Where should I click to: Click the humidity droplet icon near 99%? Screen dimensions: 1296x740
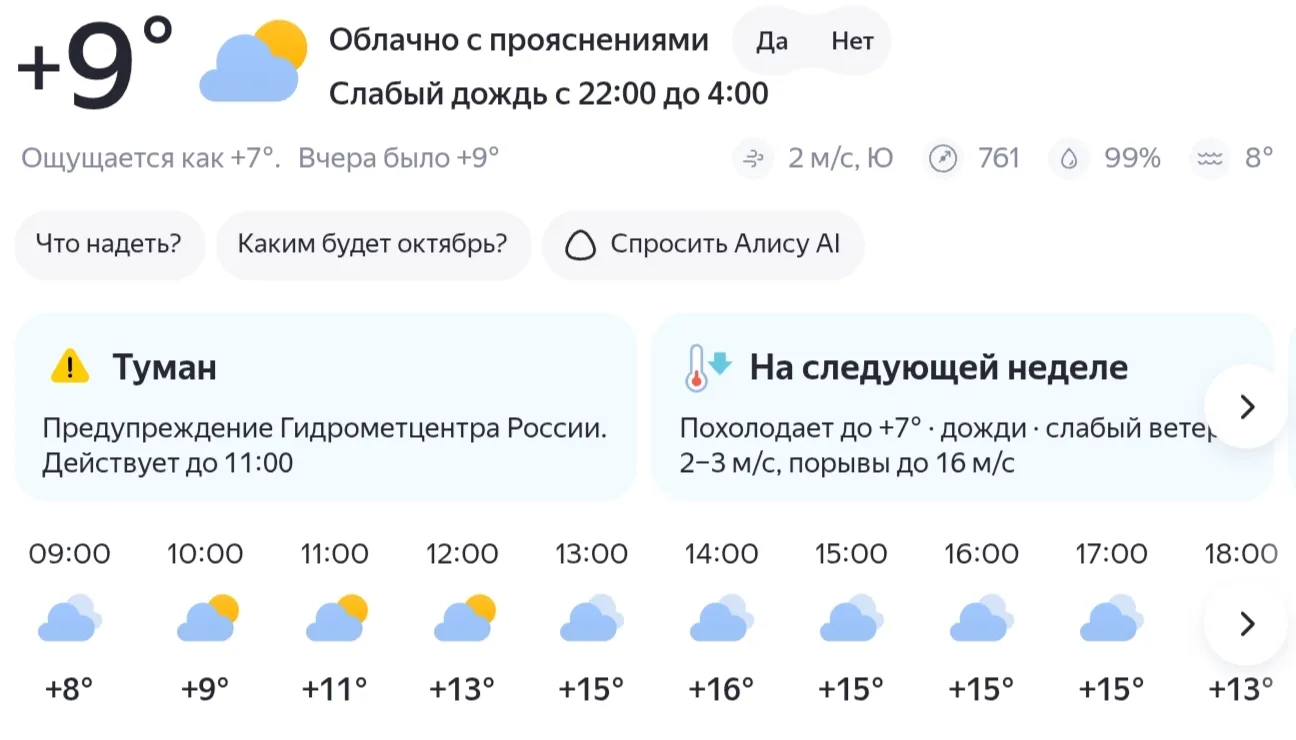(1069, 158)
